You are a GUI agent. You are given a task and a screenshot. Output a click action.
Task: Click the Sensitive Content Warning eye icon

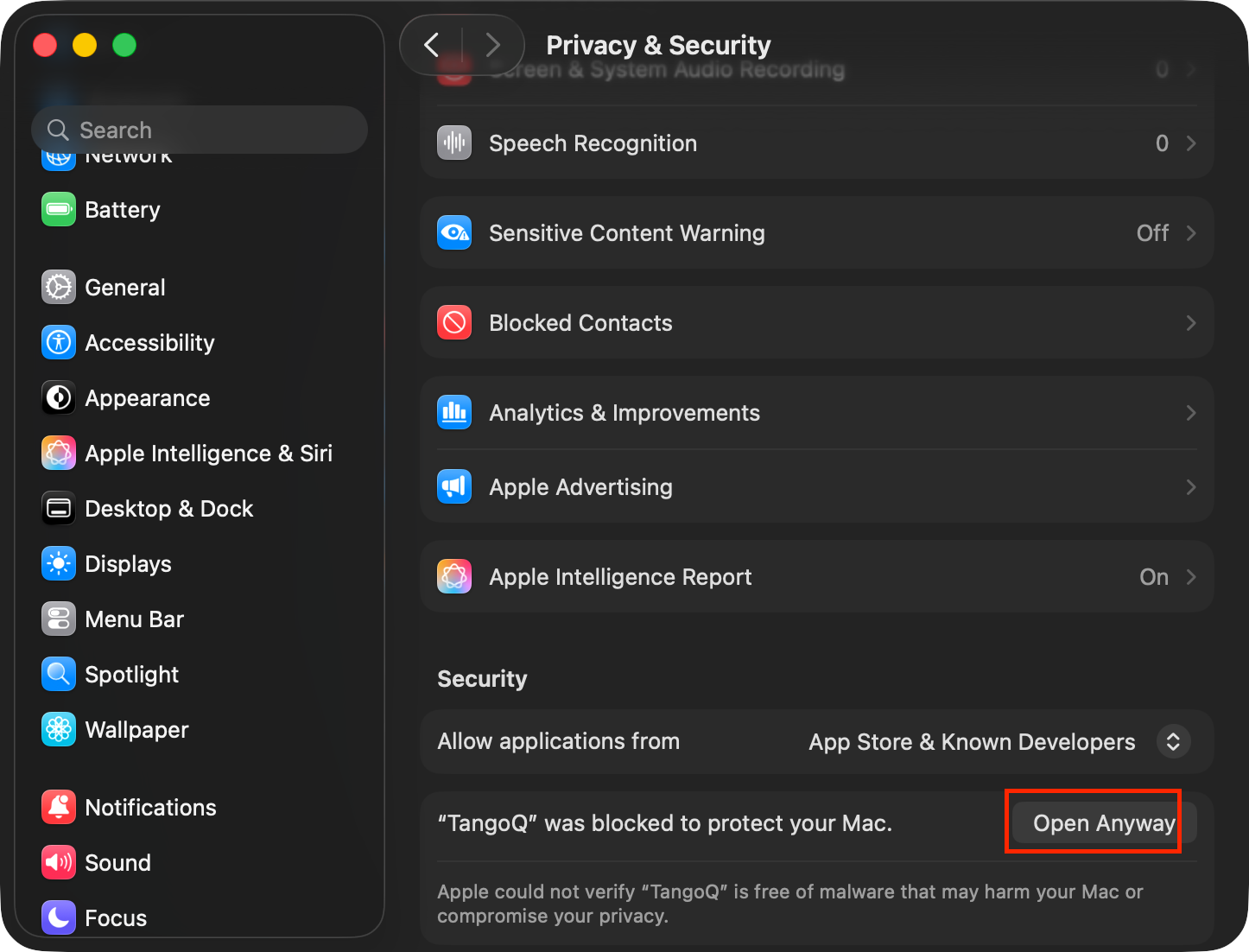pyautogui.click(x=454, y=232)
